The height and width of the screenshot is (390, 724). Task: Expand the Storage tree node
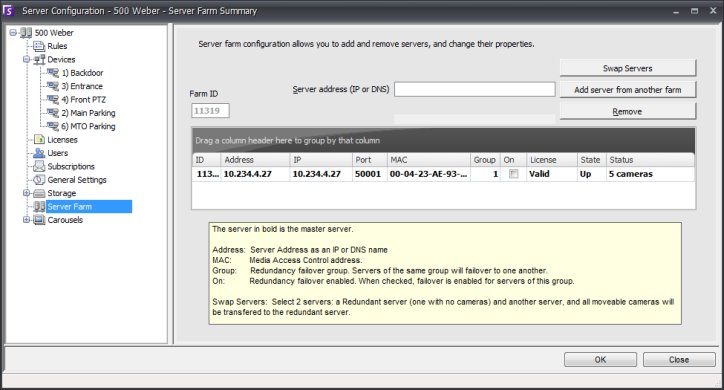(26, 193)
